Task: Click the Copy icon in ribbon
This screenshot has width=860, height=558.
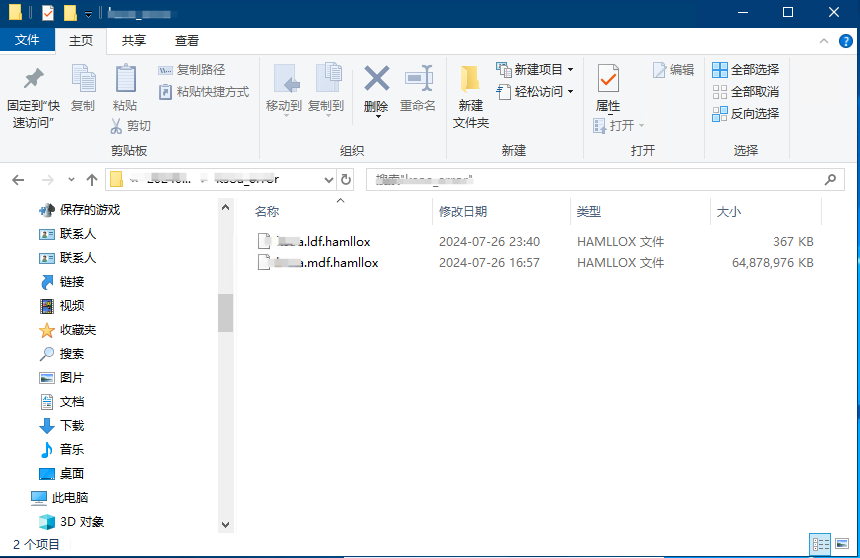Action: pyautogui.click(x=83, y=80)
